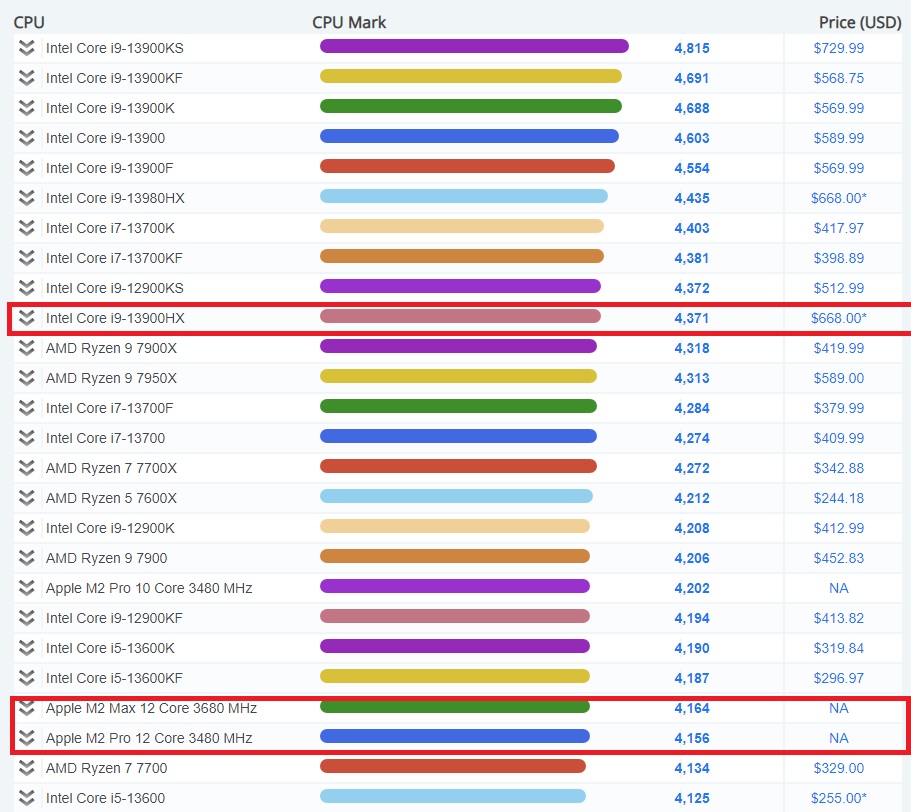Open the $398.89 price link
Screen dimensions: 911x812
838,258
